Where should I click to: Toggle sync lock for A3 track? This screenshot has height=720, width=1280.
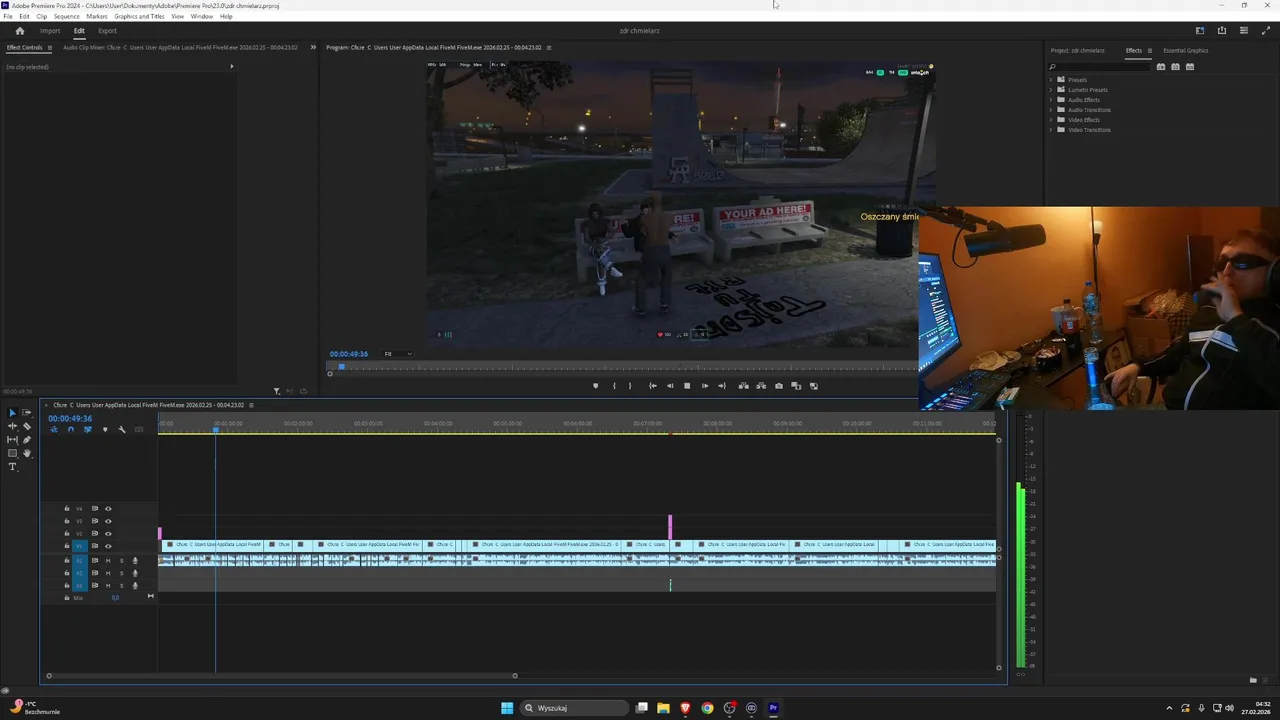tap(95, 585)
